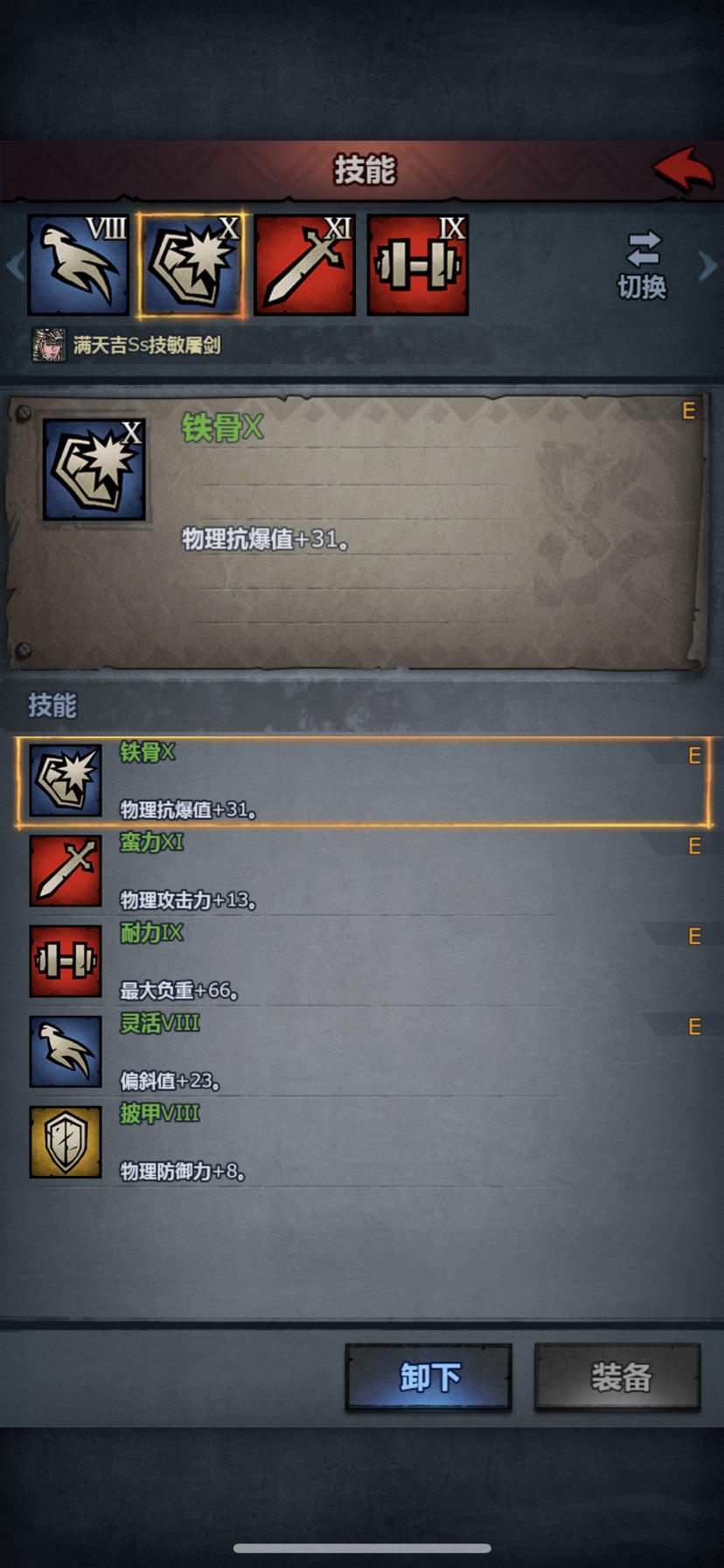Tap the character portrait avatar
Viewport: 724px width, 1568px height.
tap(49, 345)
